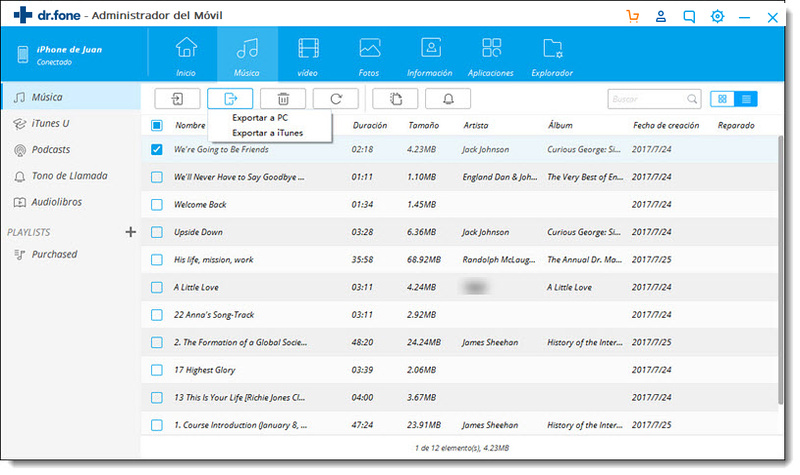Open the shopping cart icon
The height and width of the screenshot is (475, 800).
pyautogui.click(x=633, y=16)
